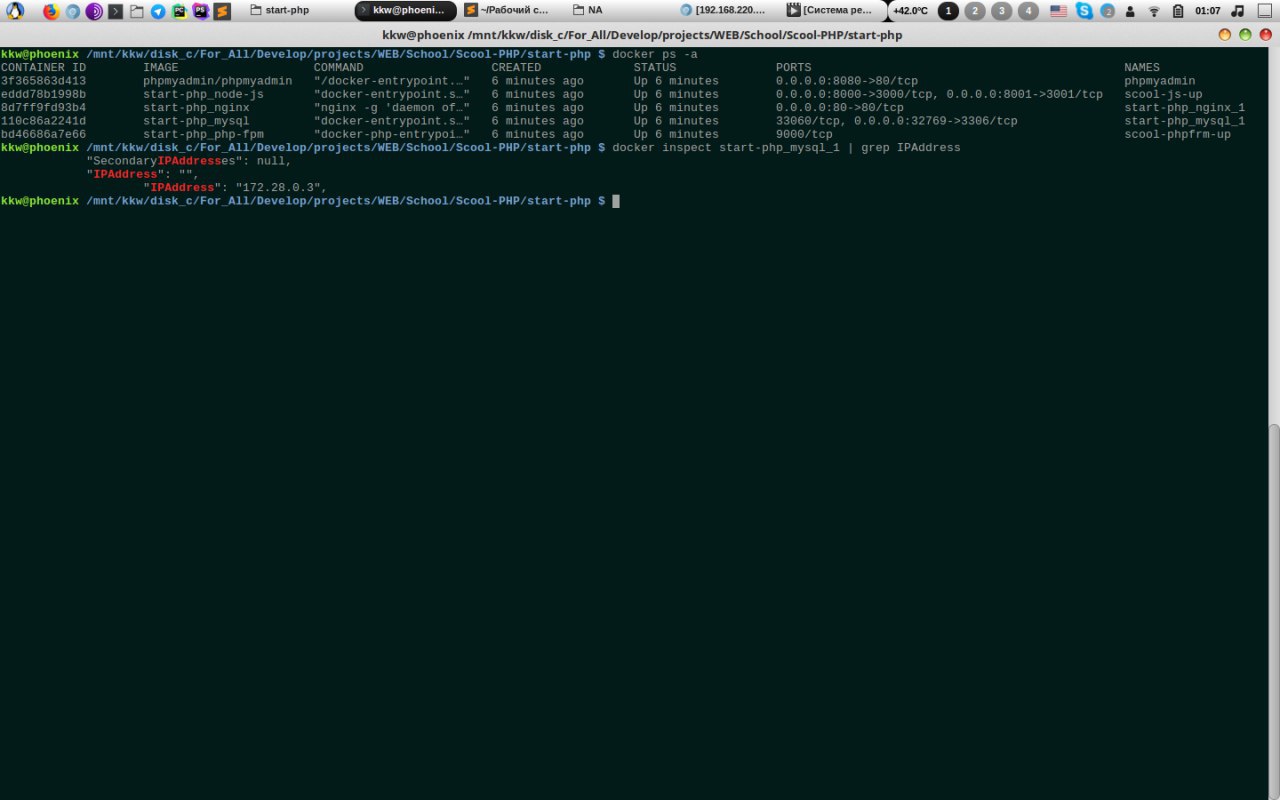Open the battery status indicator
Image resolution: width=1280 pixels, height=800 pixels.
pos(1177,11)
